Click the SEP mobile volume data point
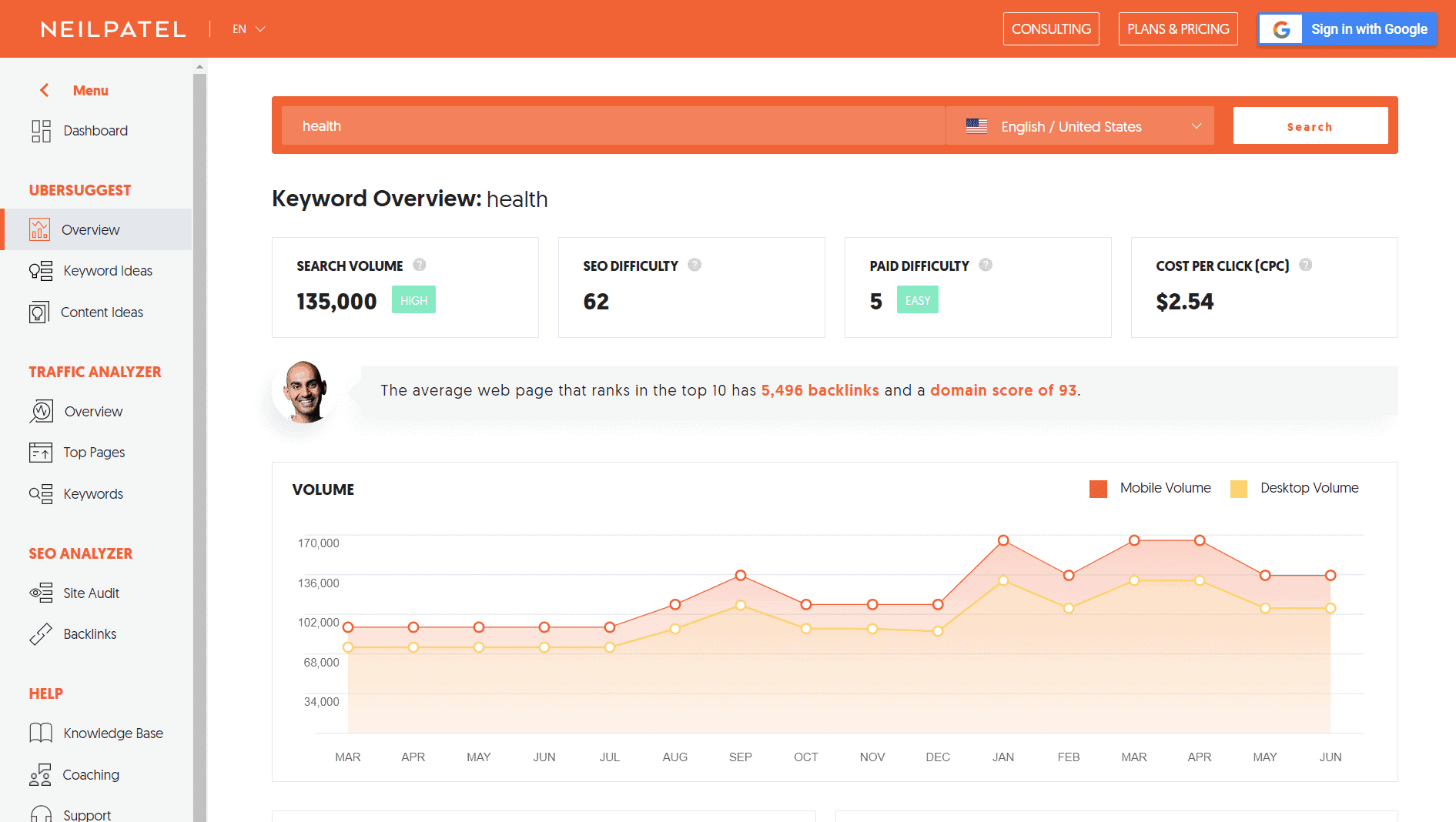This screenshot has height=822, width=1456. tap(741, 575)
